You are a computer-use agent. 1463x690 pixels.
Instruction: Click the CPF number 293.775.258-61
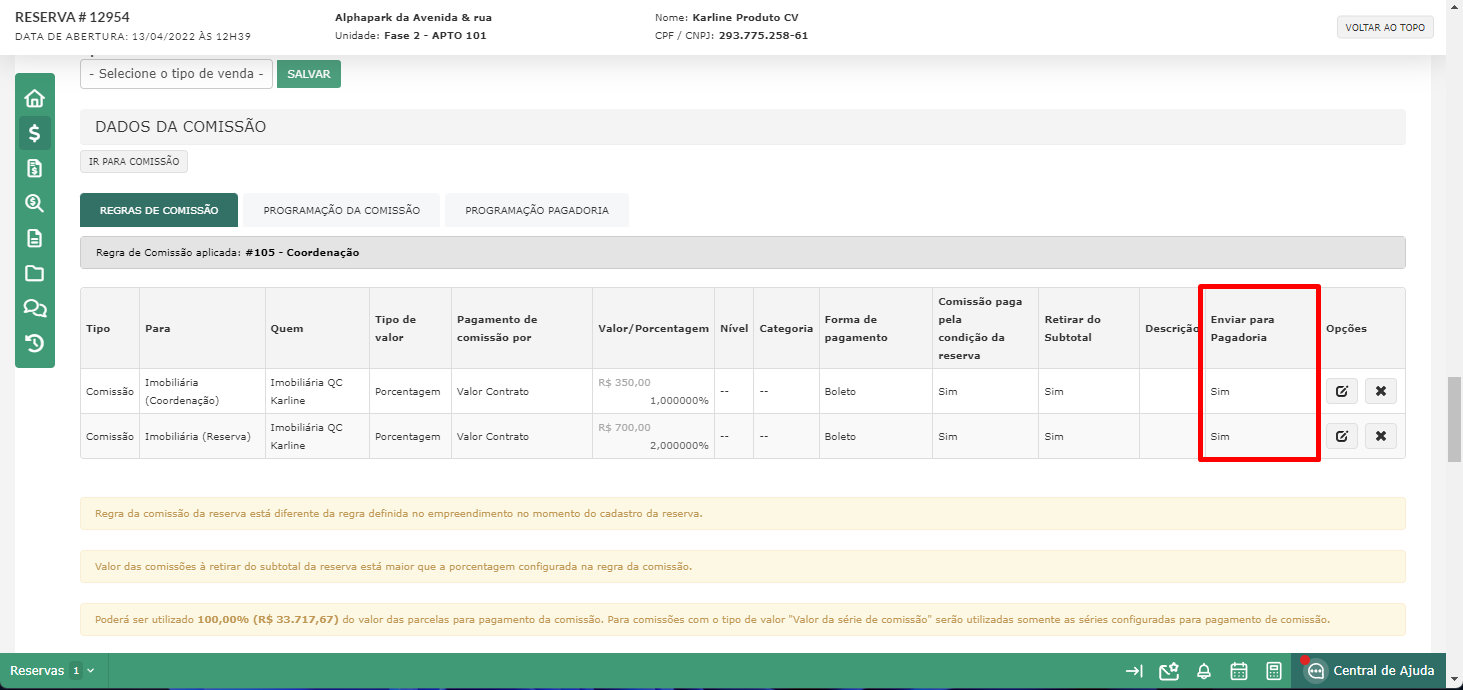pyautogui.click(x=763, y=35)
